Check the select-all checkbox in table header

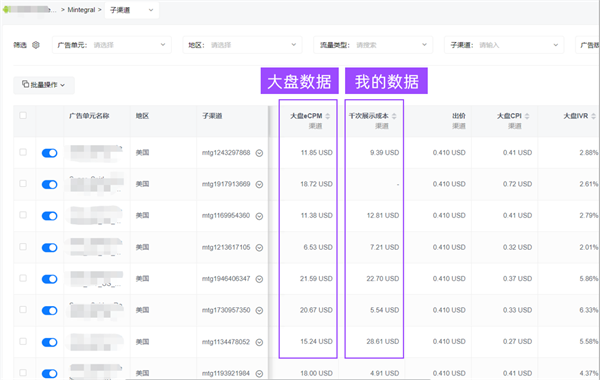23,115
